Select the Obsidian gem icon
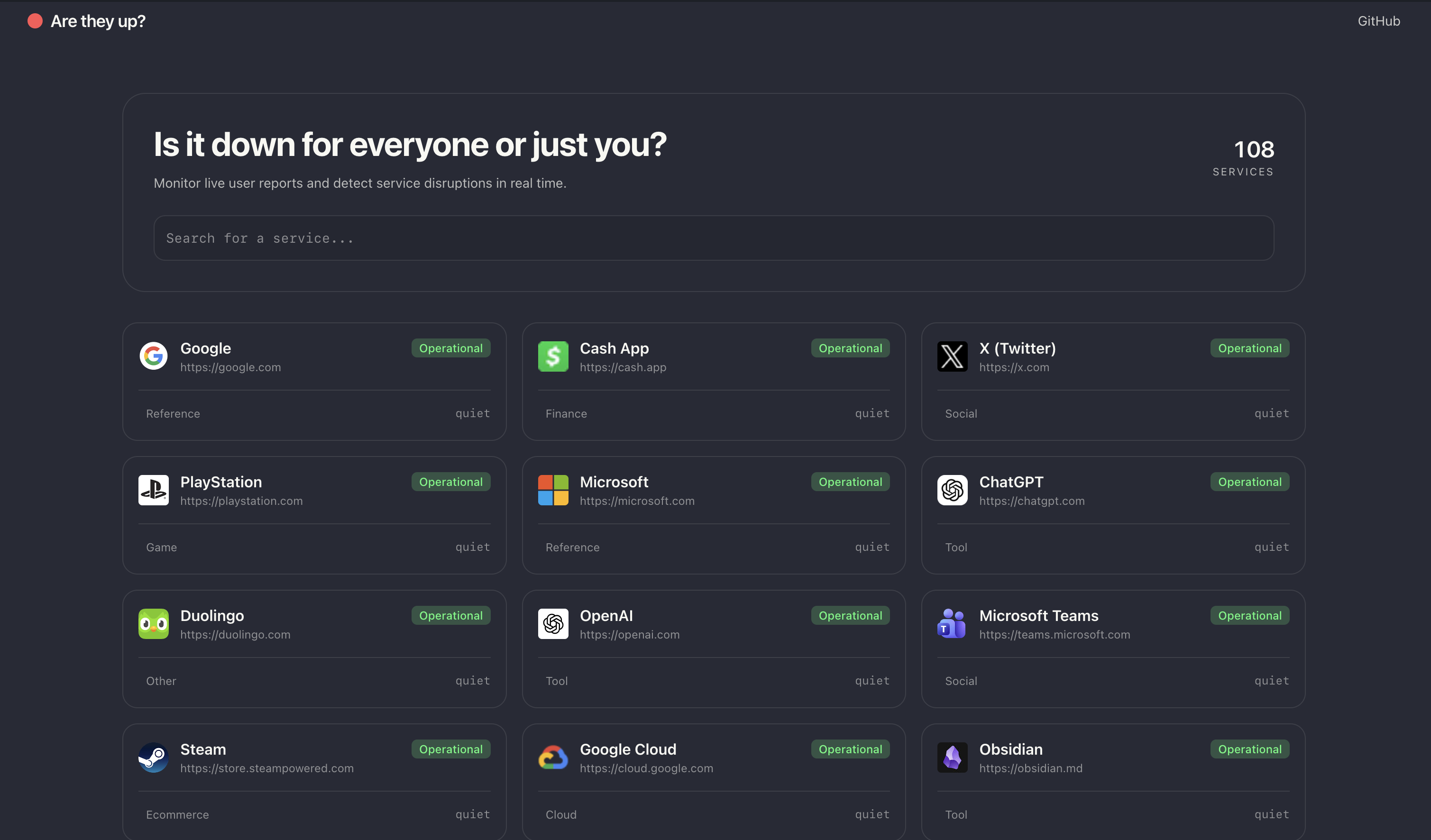 tap(953, 757)
